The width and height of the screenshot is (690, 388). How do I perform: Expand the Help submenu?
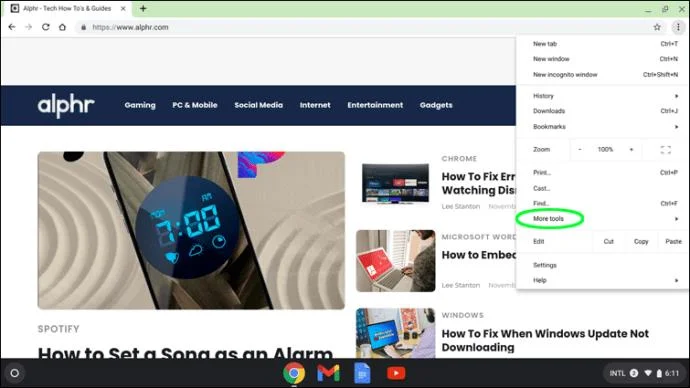pyautogui.click(x=602, y=280)
